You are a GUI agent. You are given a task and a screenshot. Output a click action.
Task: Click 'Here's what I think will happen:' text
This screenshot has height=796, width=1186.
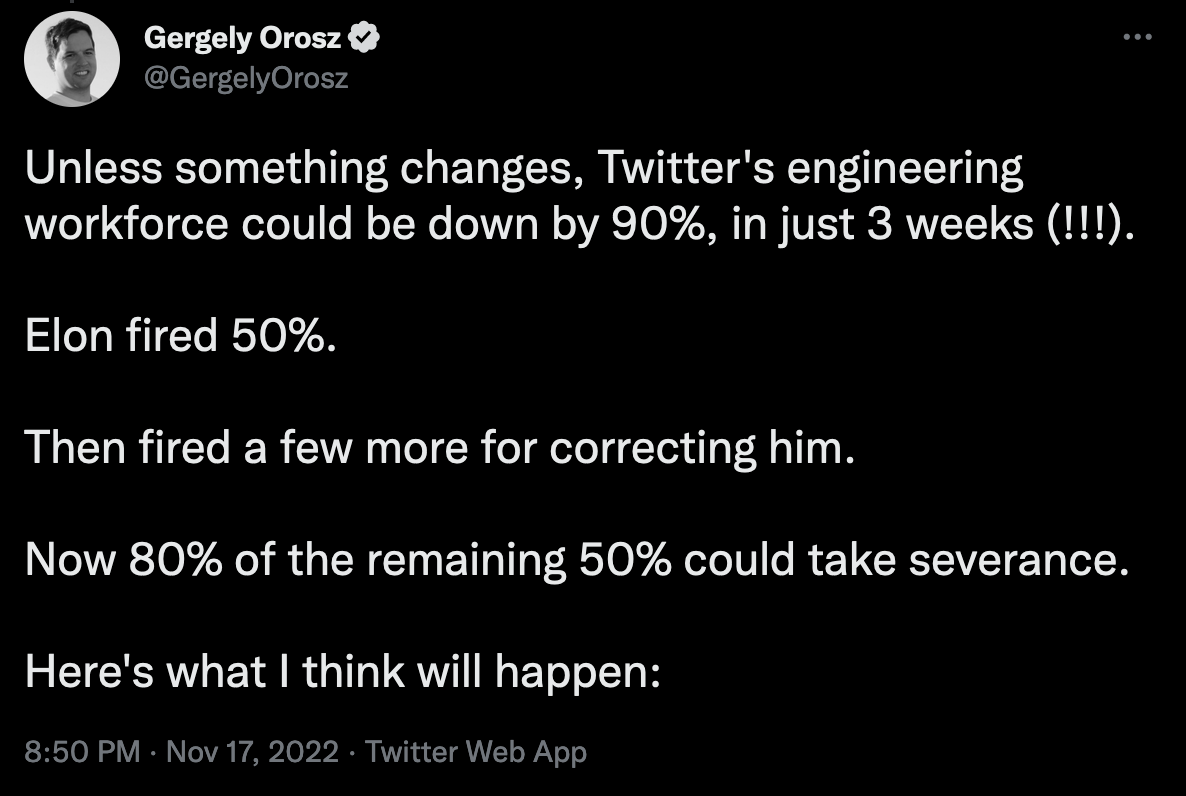pos(343,672)
